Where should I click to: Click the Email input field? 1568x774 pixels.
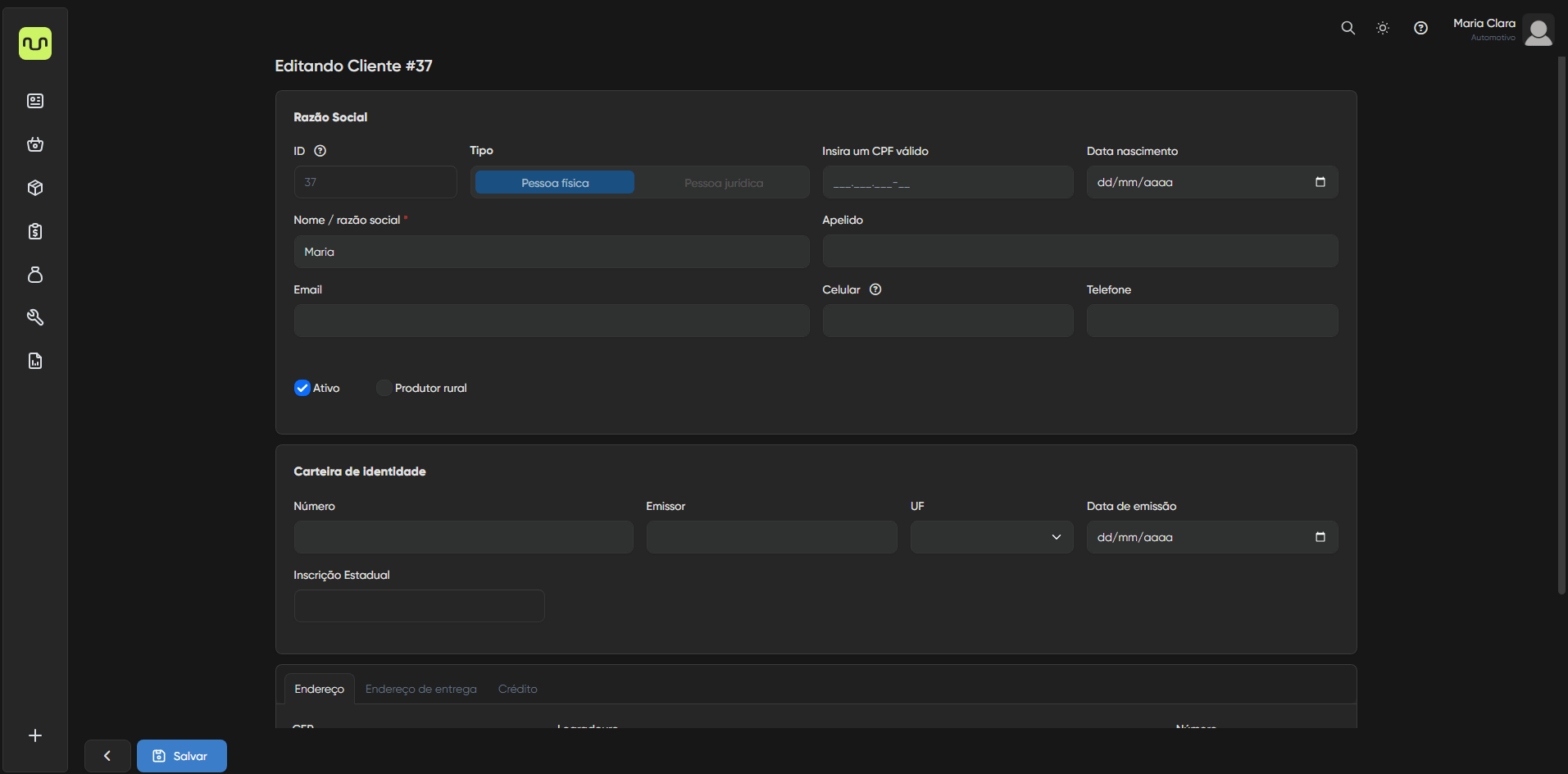(x=551, y=321)
